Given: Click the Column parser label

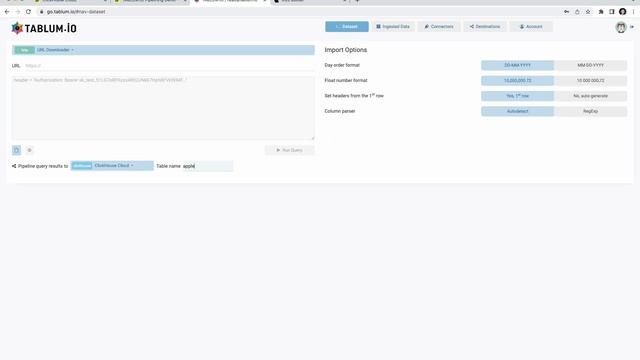Looking at the screenshot, I should pyautogui.click(x=340, y=111).
